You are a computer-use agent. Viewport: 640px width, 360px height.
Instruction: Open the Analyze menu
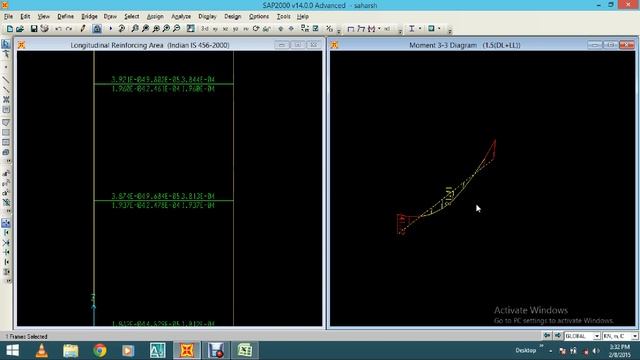181,16
